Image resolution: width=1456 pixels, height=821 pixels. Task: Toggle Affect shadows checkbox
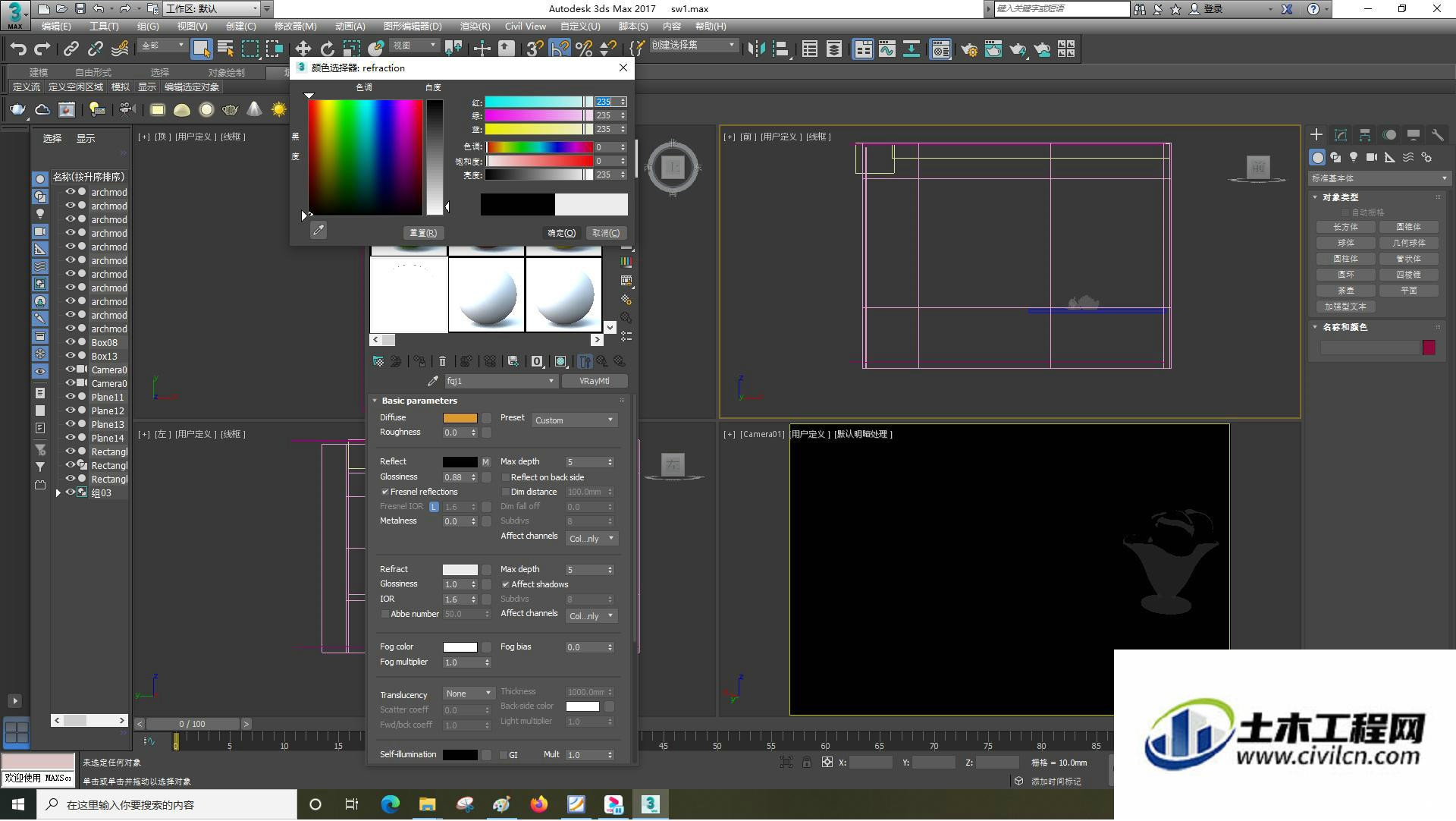[506, 585]
